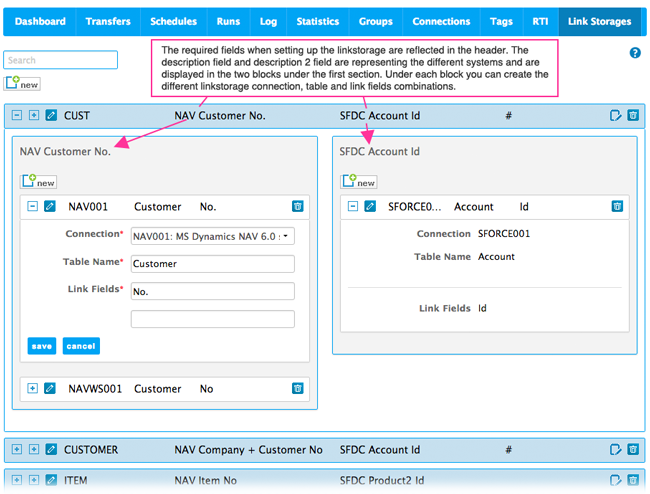This screenshot has height=494, width=650.
Task: Edit the NAV001 Customer entry
Action: pyautogui.click(x=50, y=206)
